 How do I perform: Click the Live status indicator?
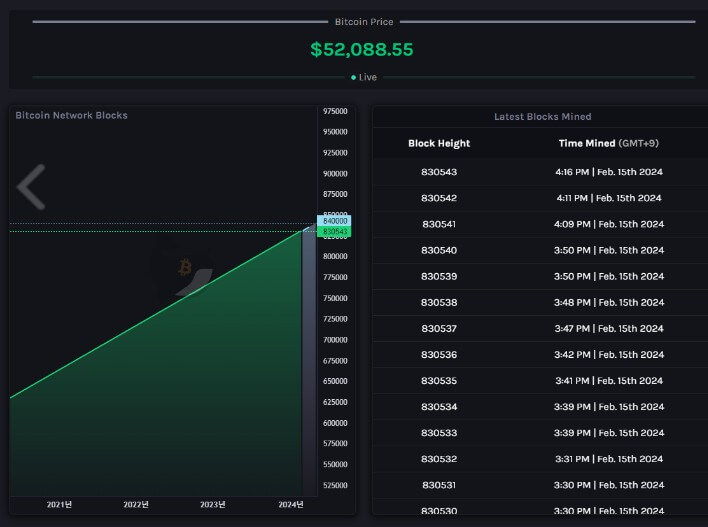point(364,77)
